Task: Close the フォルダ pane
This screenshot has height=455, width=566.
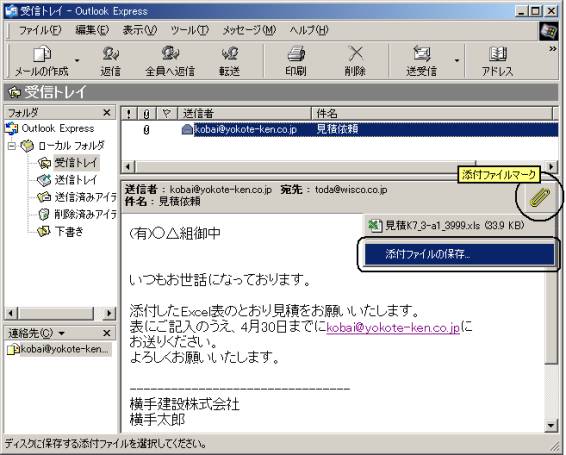Action: click(x=107, y=113)
